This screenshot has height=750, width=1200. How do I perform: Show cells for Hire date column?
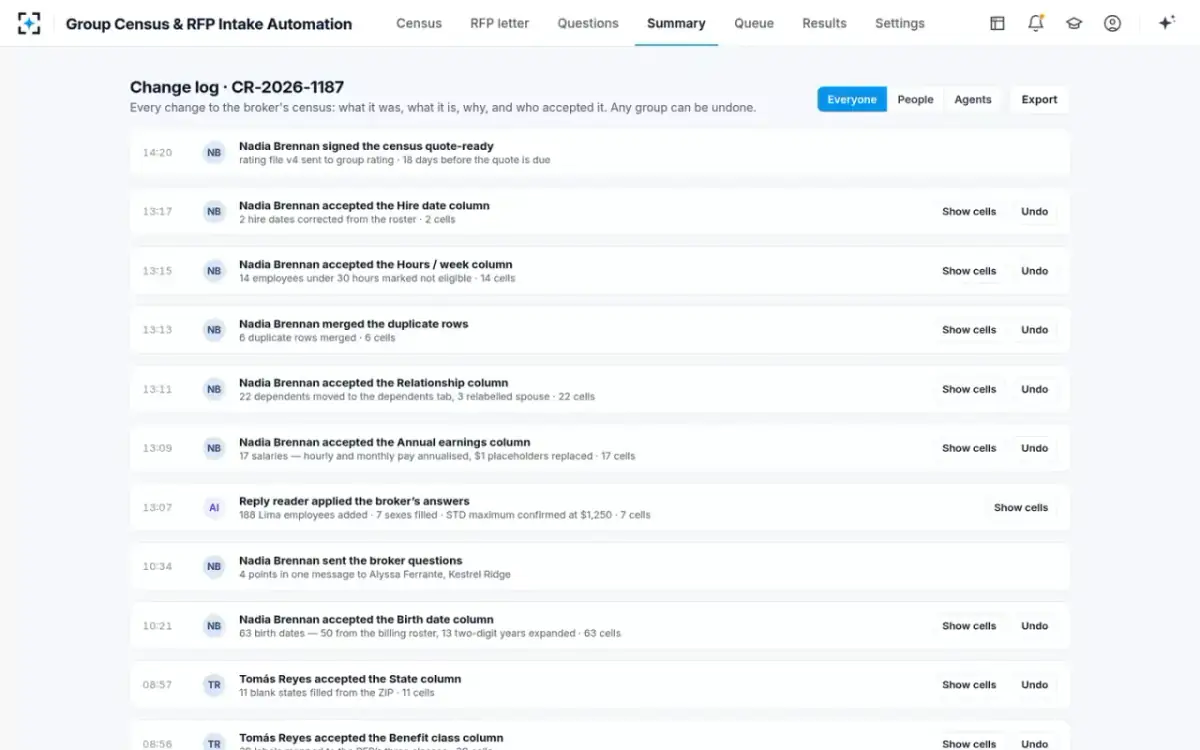[x=969, y=212]
